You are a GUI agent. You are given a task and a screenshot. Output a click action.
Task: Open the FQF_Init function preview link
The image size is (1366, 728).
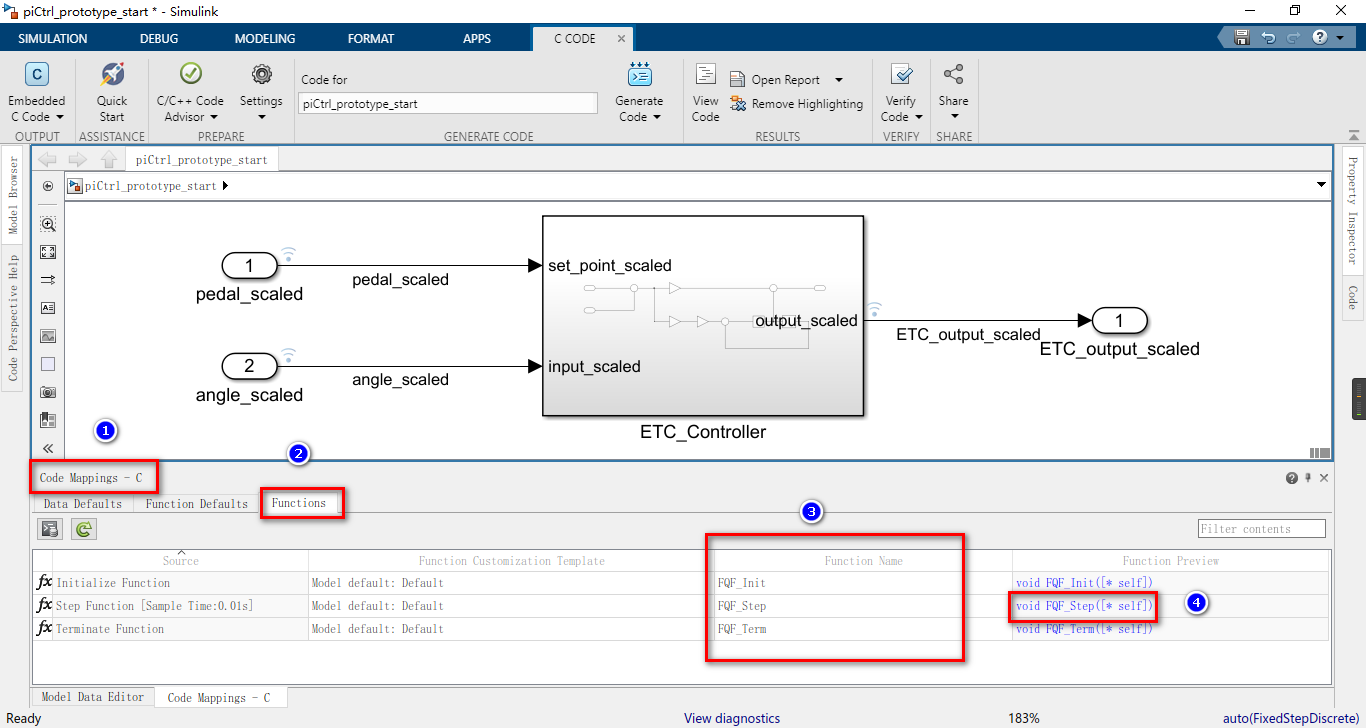pos(1085,583)
